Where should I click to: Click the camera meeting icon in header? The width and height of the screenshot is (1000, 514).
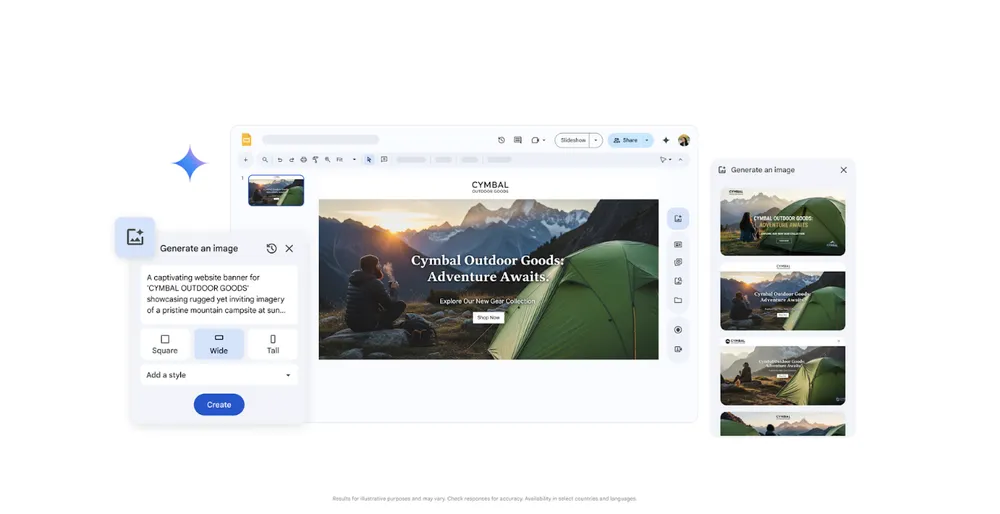tap(535, 140)
